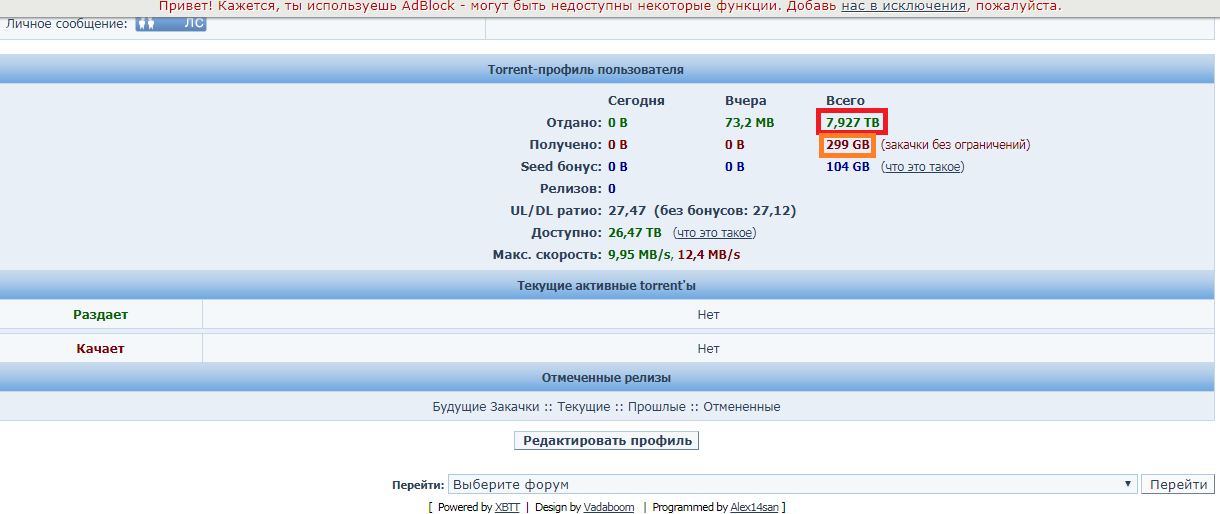Image resolution: width=1220 pixels, height=514 pixels.
Task: Open the 'нас в исключения' AdBlock link
Action: click(x=903, y=6)
